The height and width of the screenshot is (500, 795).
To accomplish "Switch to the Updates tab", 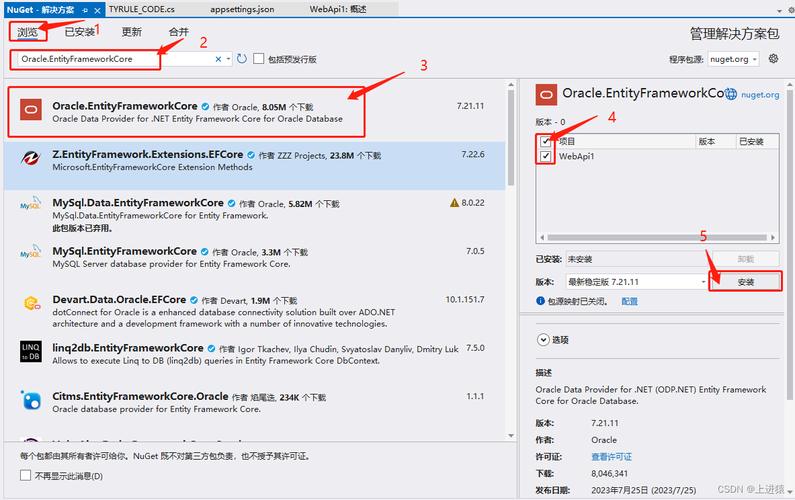I will [x=131, y=32].
